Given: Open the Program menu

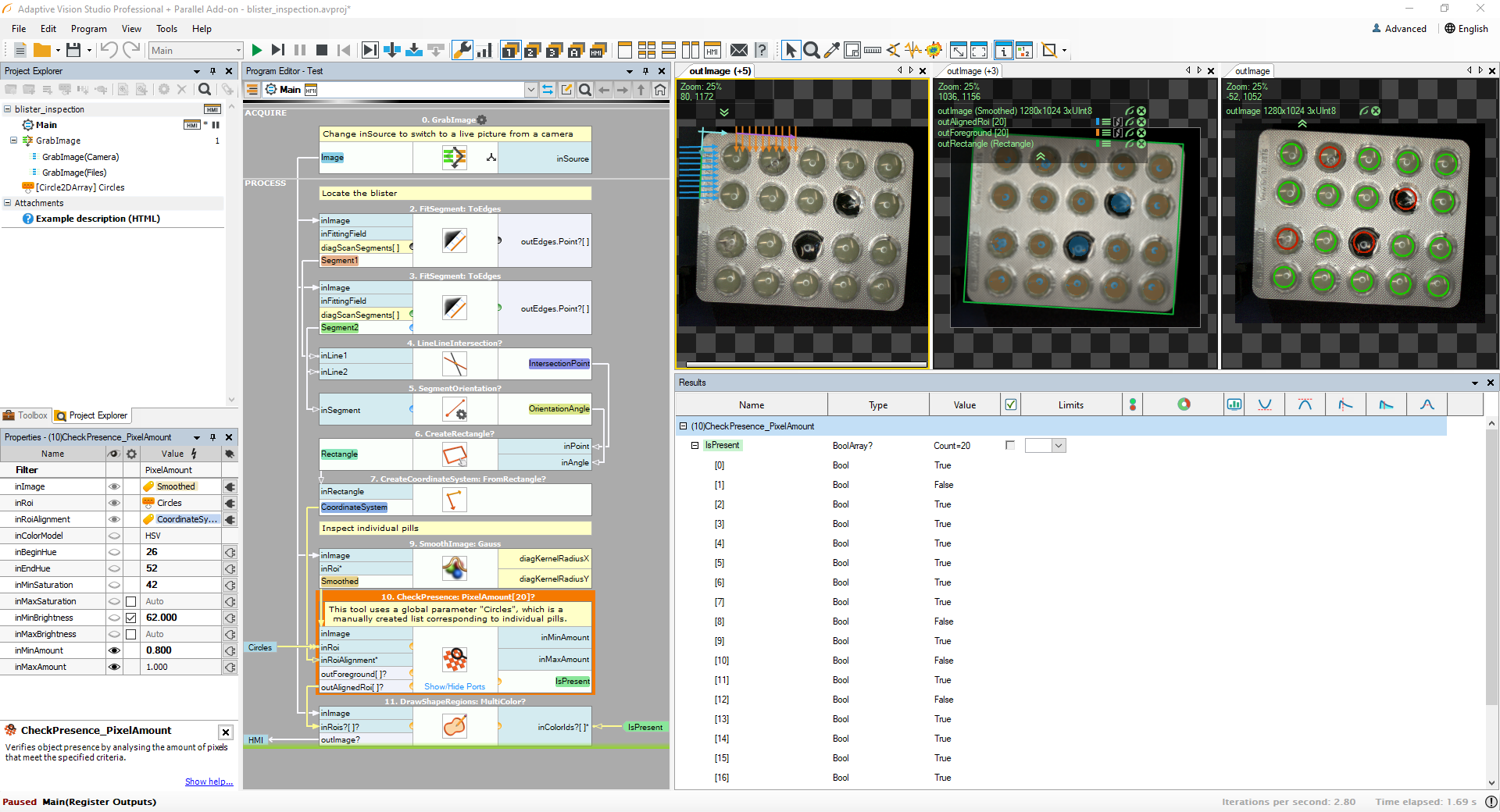Looking at the screenshot, I should coord(88,29).
